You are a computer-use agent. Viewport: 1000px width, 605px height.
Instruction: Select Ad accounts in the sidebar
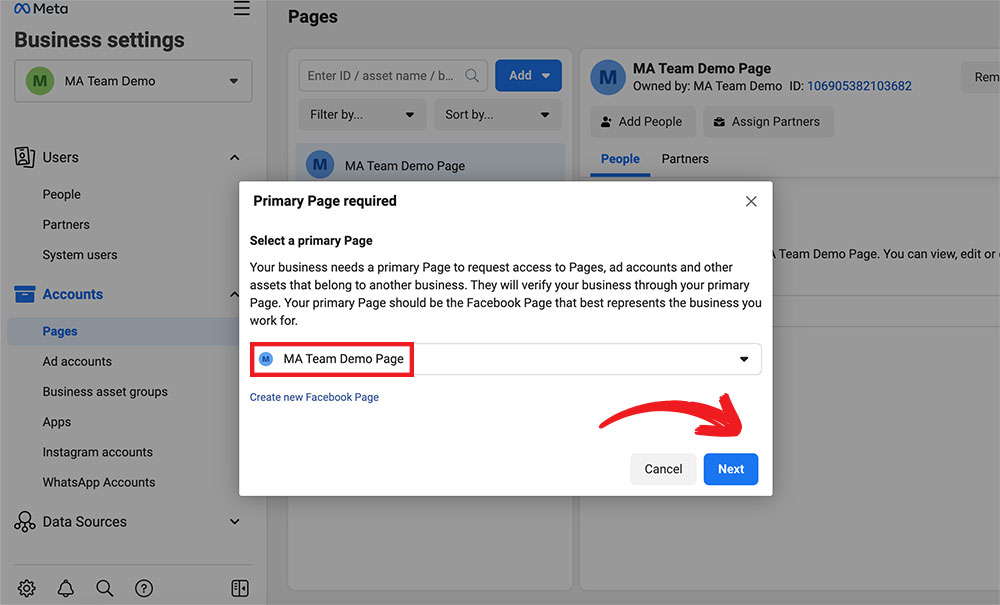coord(77,362)
